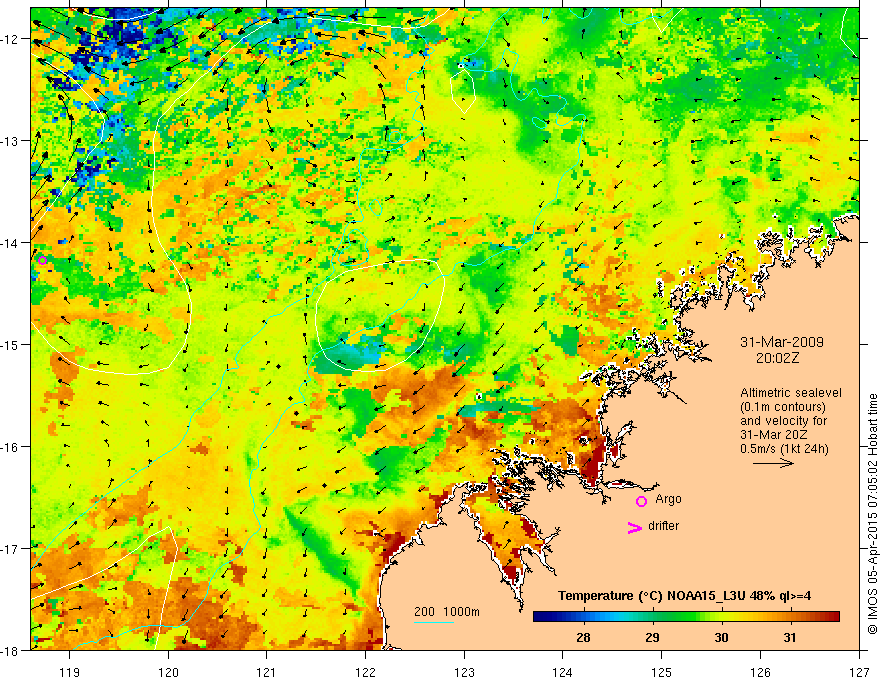Click the longitude label 119
Screen dimensions: 880x680
70,672
